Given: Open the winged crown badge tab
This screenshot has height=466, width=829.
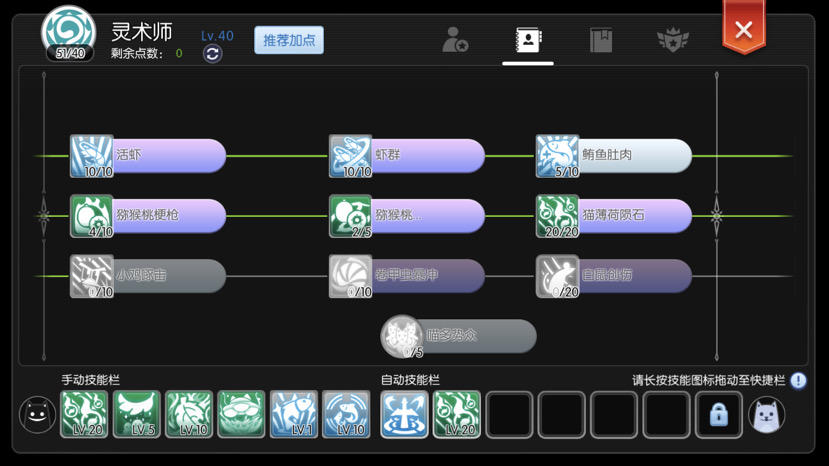Looking at the screenshot, I should 673,40.
